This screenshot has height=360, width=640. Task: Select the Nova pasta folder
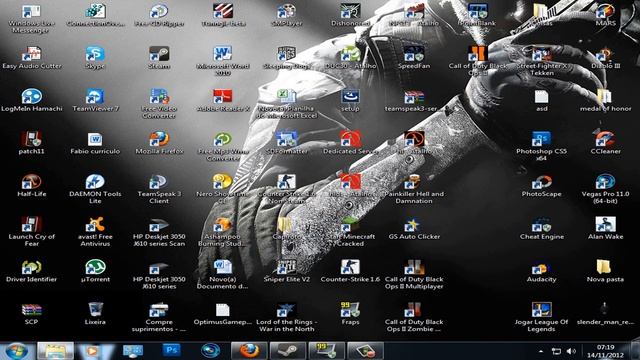pos(605,268)
